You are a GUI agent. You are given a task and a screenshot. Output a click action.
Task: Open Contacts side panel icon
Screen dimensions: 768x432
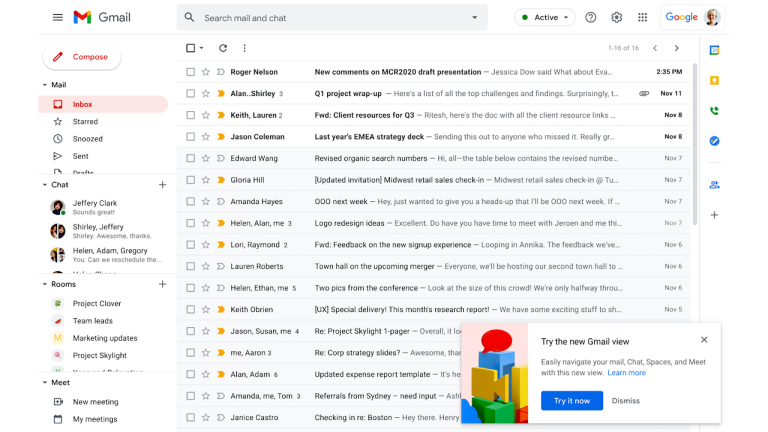pos(715,185)
